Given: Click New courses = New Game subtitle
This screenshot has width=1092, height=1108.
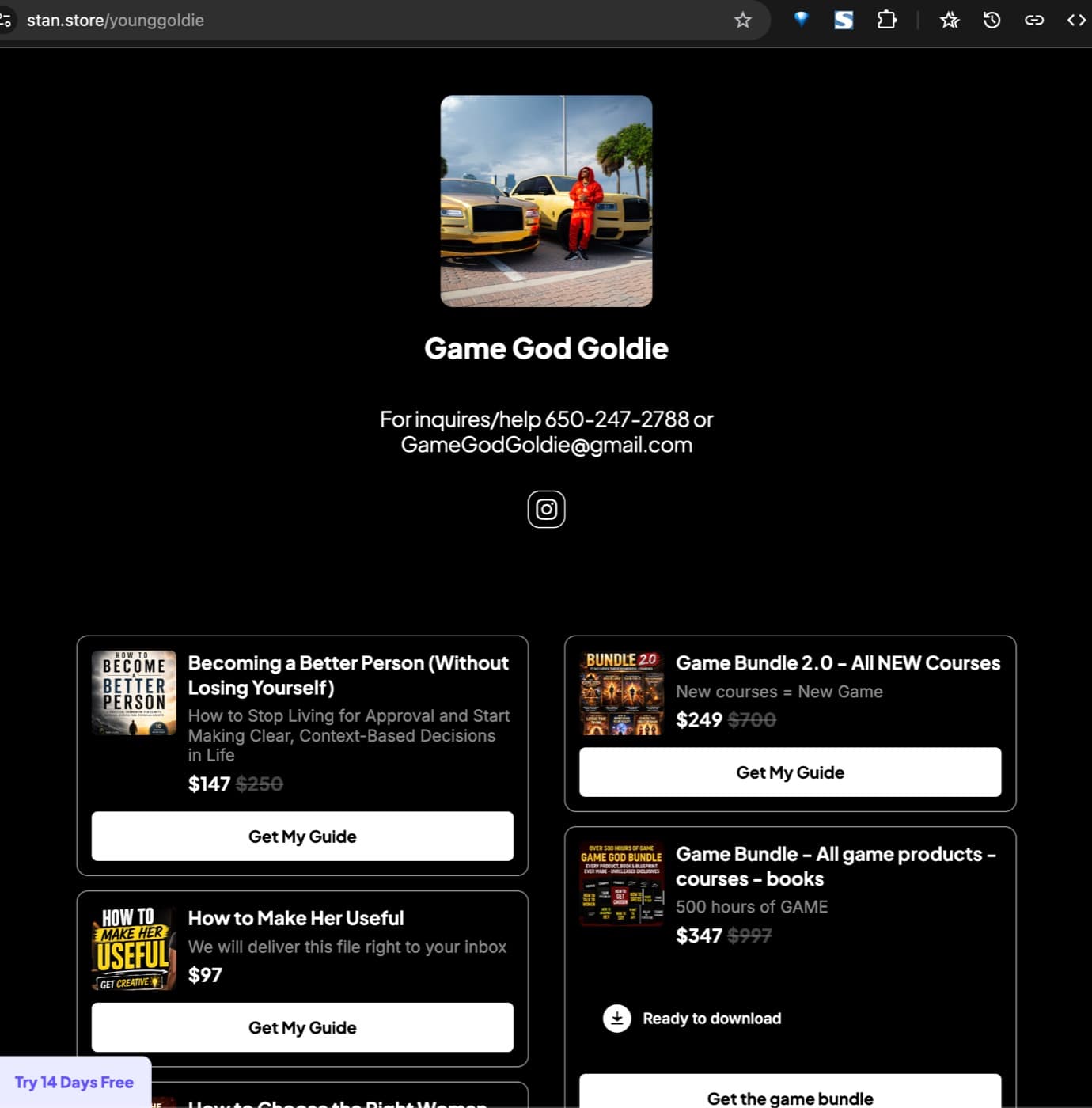Looking at the screenshot, I should [x=779, y=692].
